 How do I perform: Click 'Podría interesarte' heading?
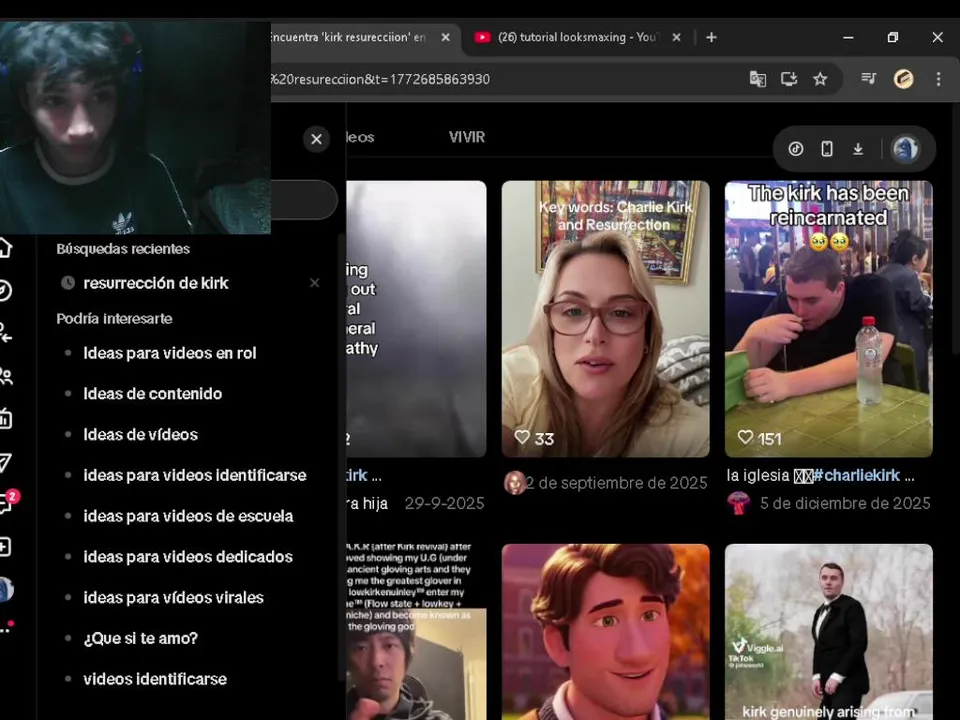pos(114,318)
